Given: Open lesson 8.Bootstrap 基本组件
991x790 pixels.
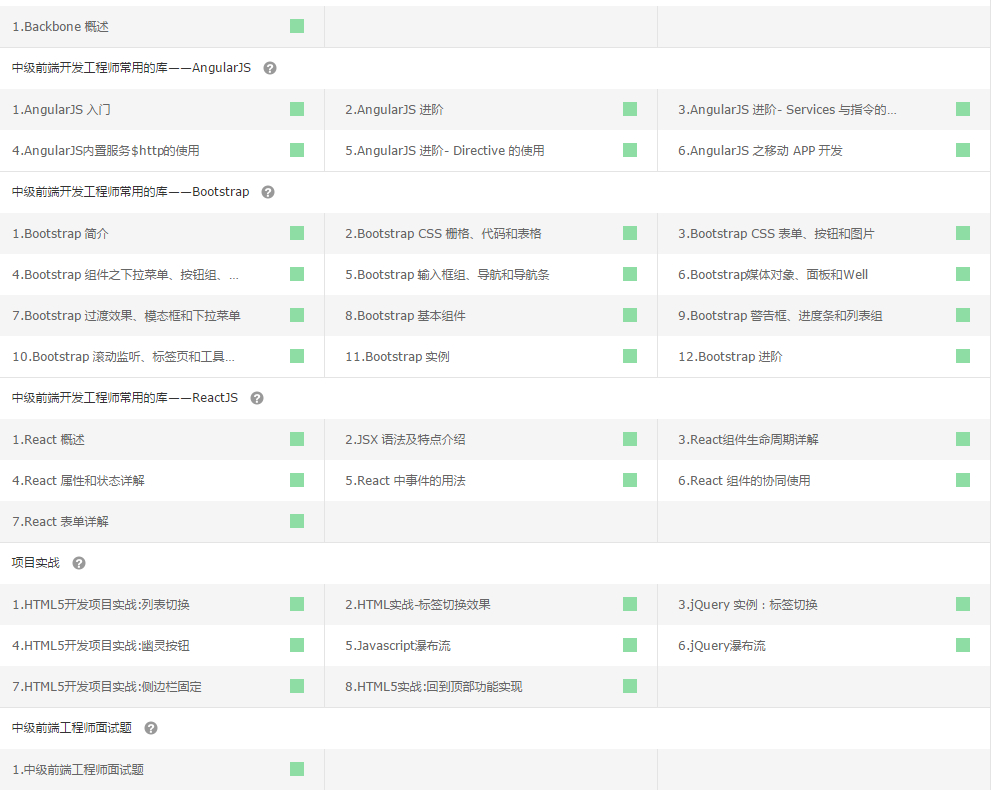Looking at the screenshot, I should click(405, 316).
